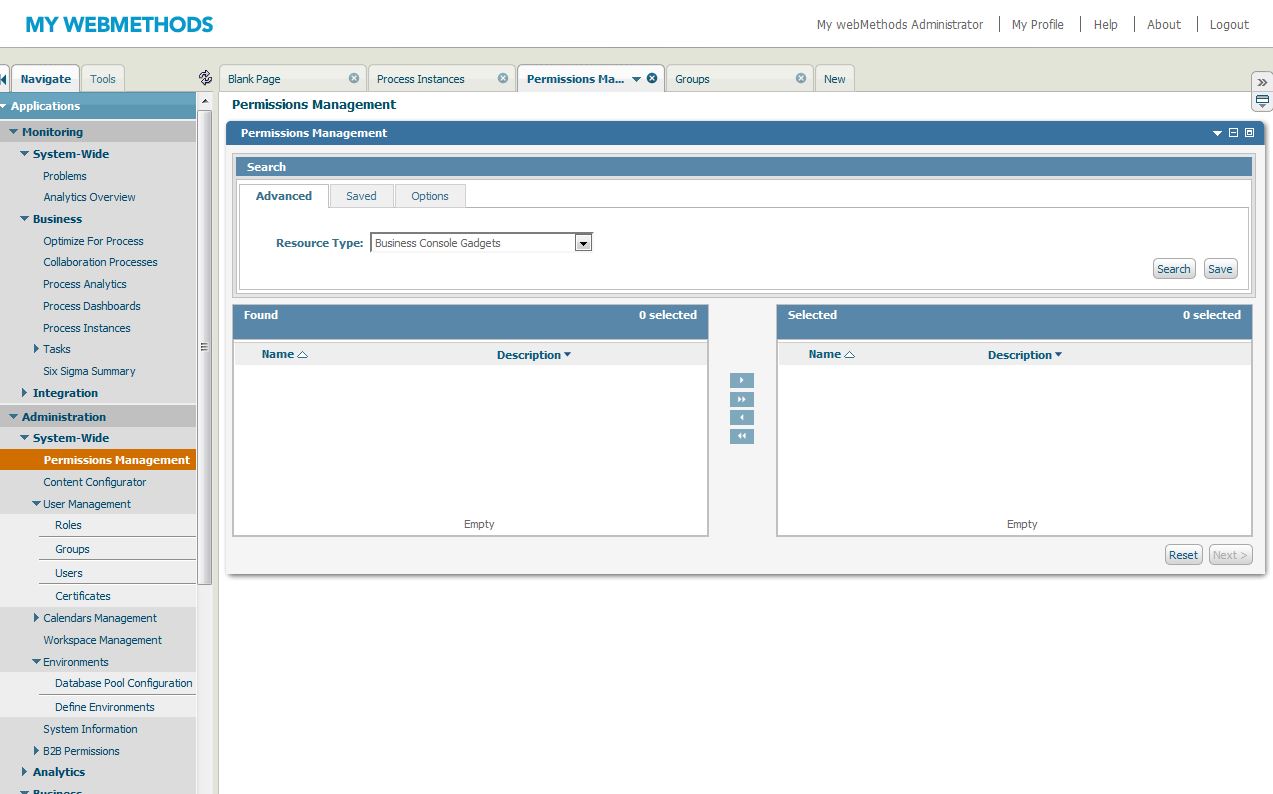Open the Tools tab
Screen dimensions: 1273x794
point(103,79)
